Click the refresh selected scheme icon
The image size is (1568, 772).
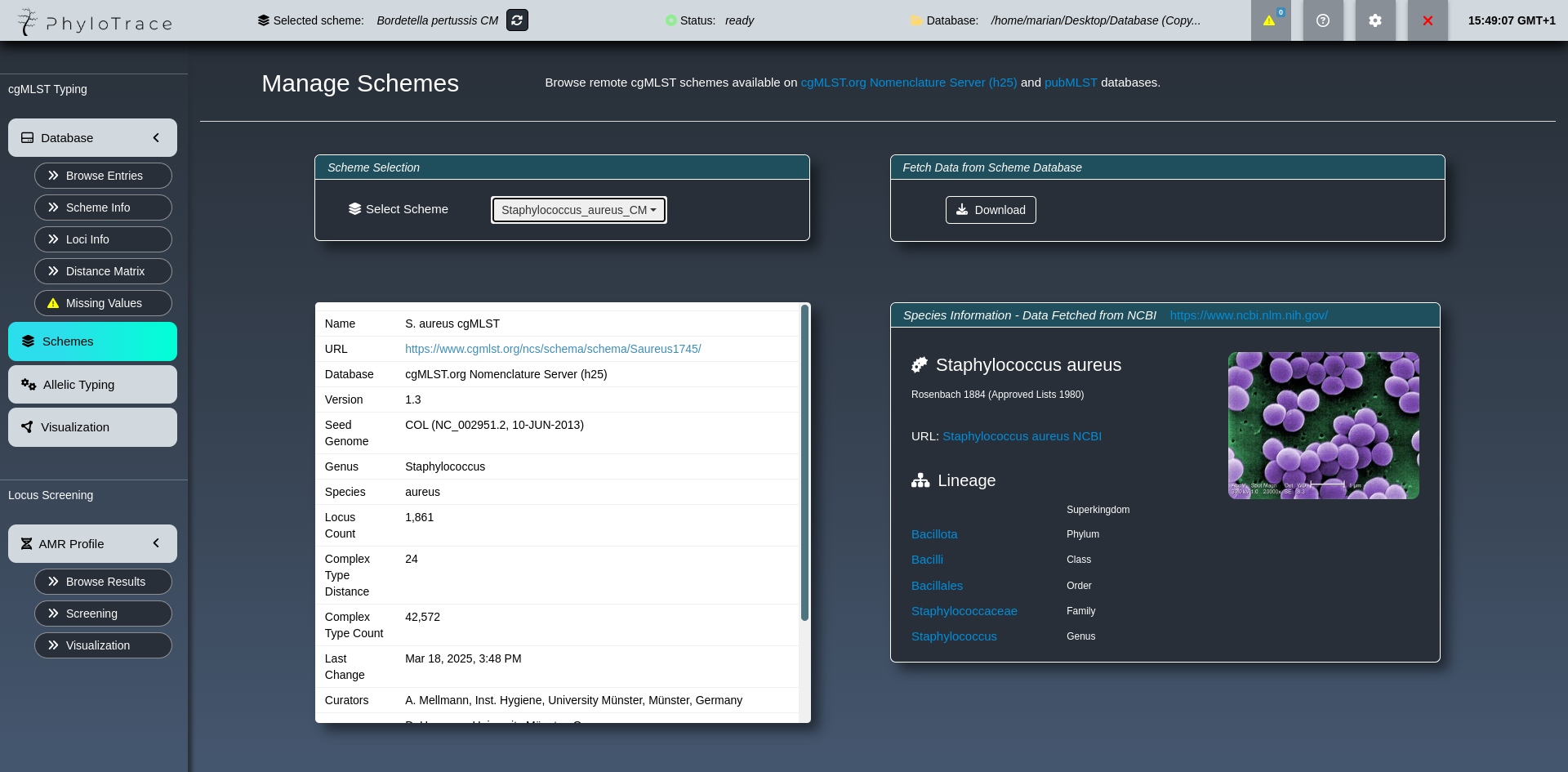[517, 20]
